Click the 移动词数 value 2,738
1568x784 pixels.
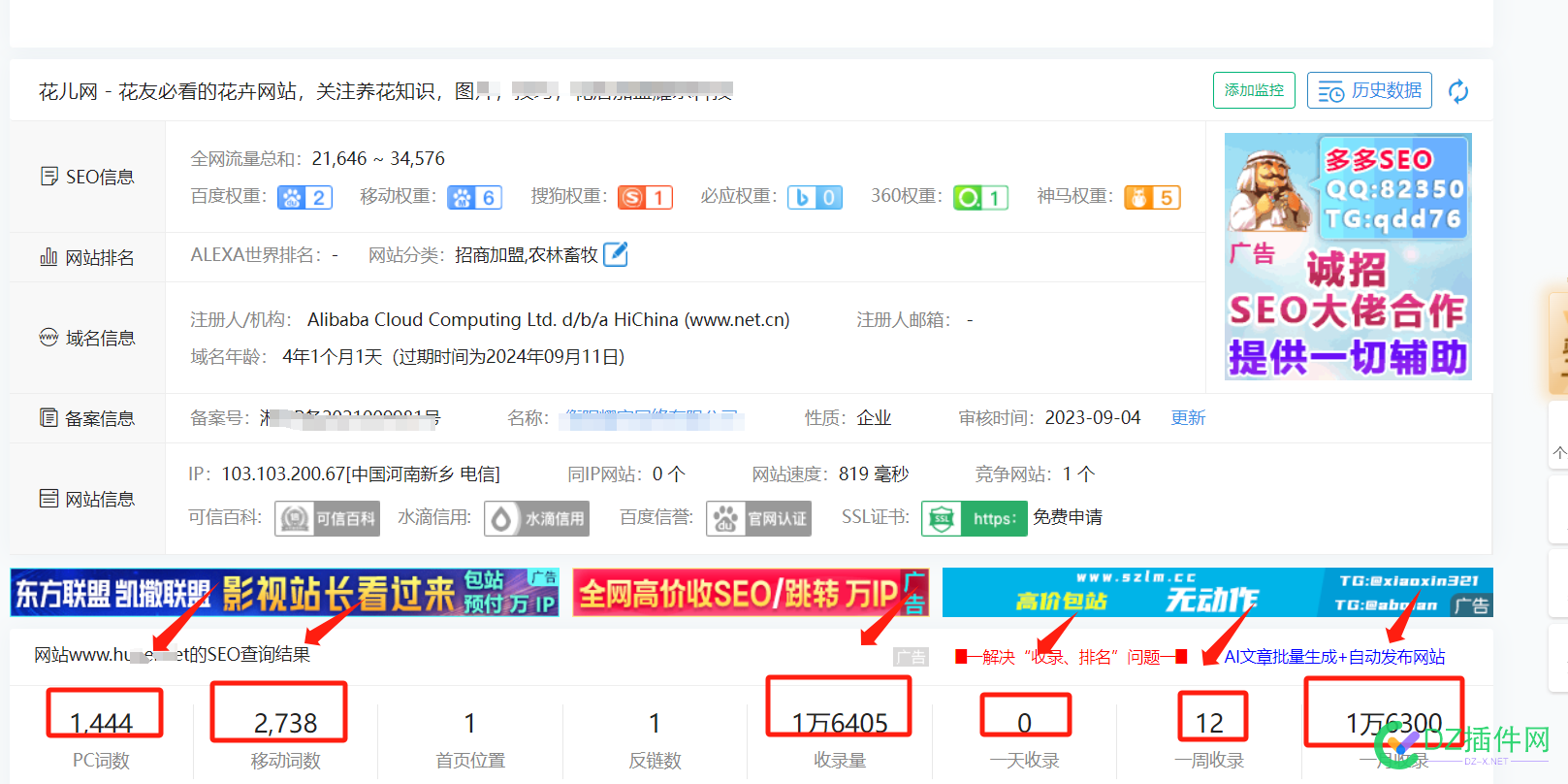click(x=285, y=723)
